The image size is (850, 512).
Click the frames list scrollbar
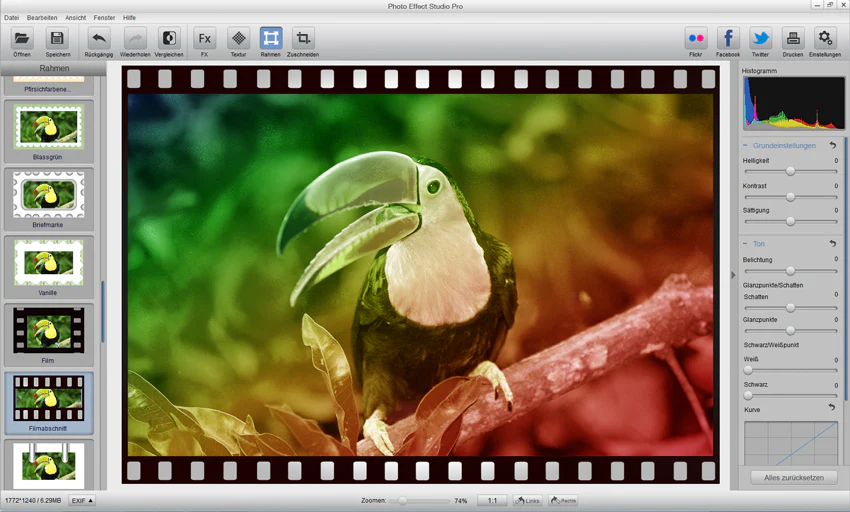point(102,311)
